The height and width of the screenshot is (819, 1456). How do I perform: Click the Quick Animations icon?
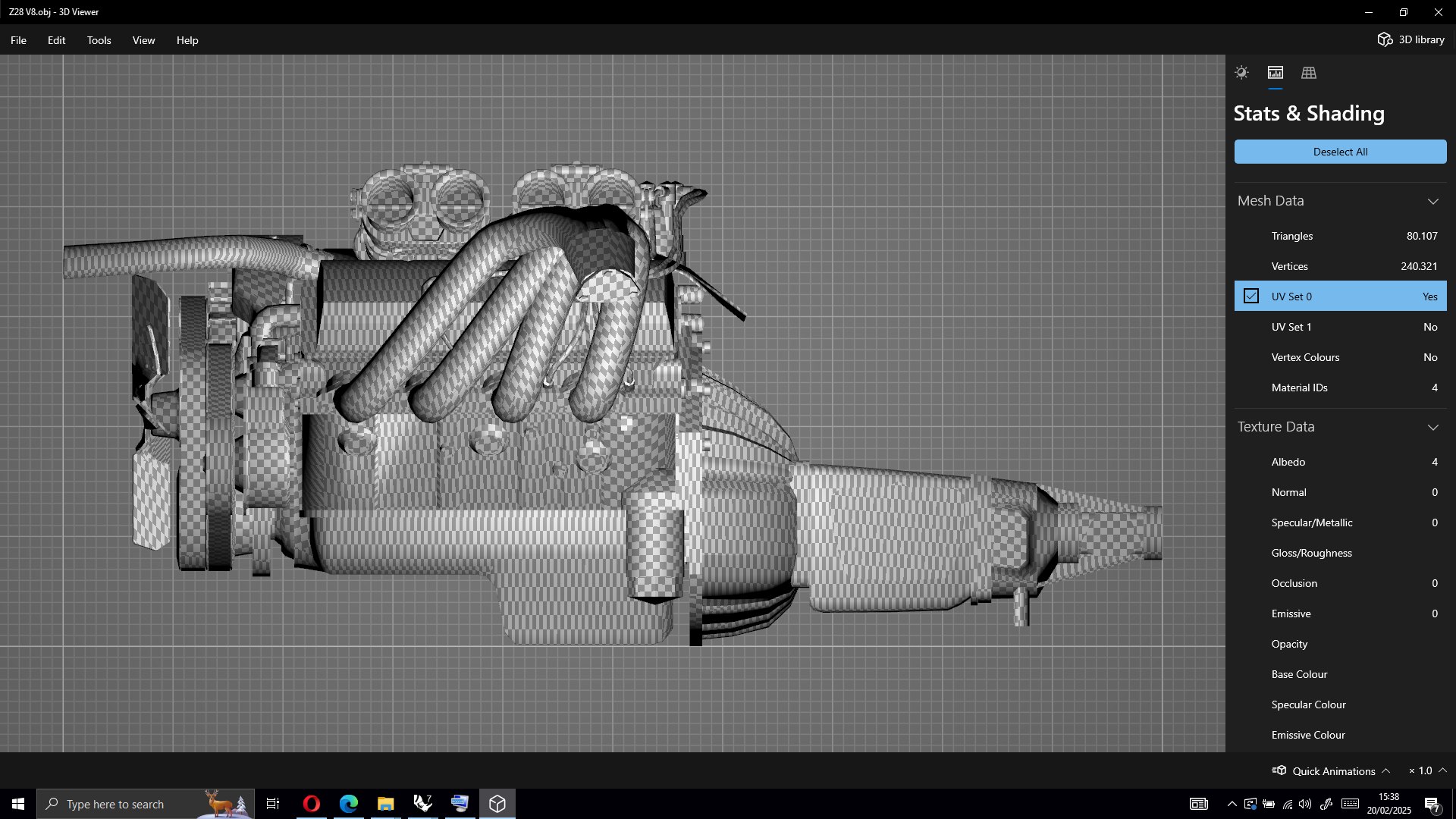[x=1279, y=770]
